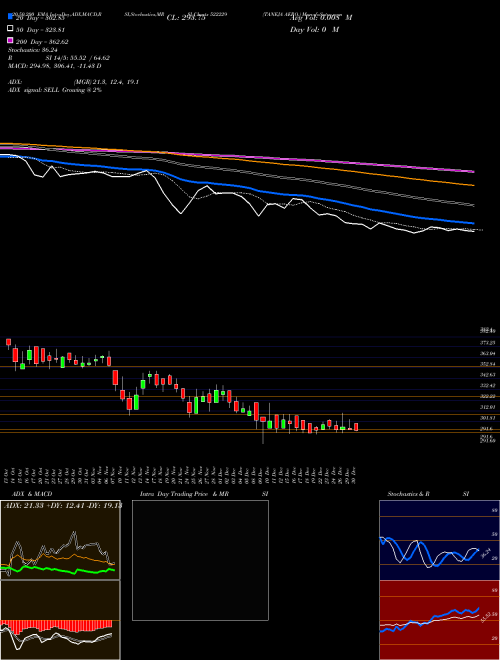Click the 312.91 price axis label
The image size is (500, 660).
click(487, 407)
